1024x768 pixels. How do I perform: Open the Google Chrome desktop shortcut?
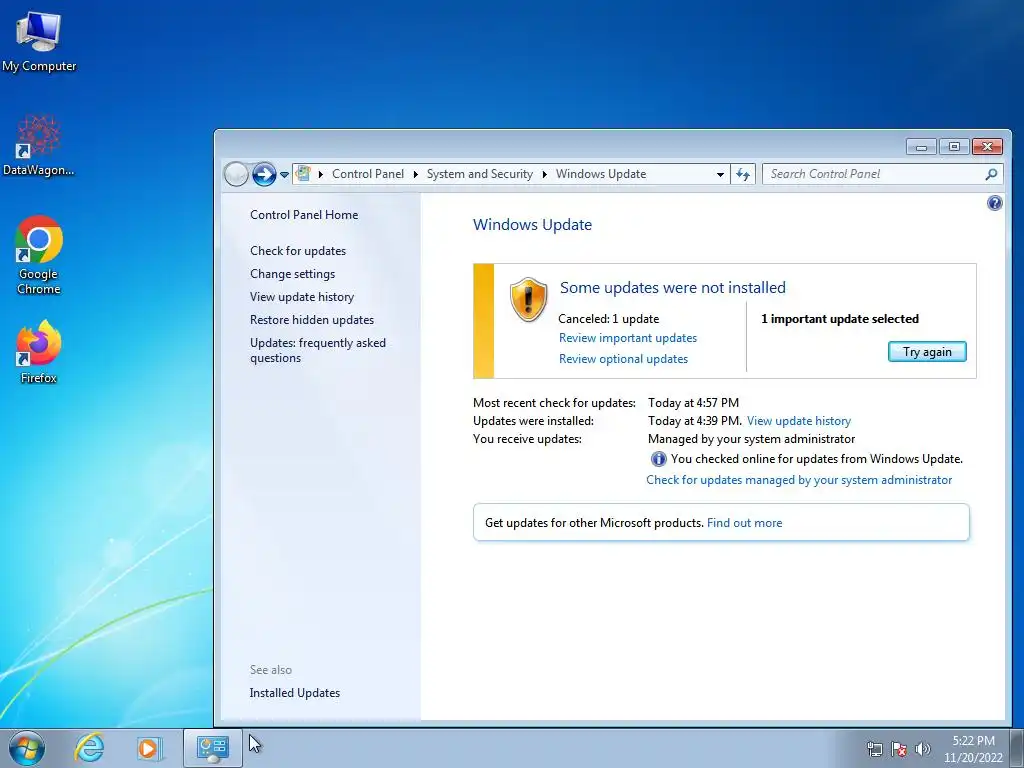(39, 255)
